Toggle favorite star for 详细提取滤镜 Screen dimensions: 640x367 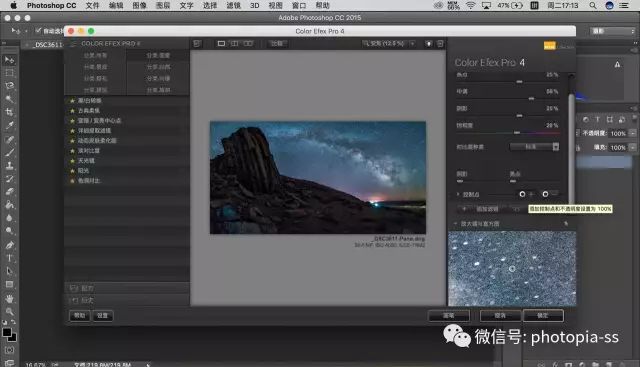[72, 131]
